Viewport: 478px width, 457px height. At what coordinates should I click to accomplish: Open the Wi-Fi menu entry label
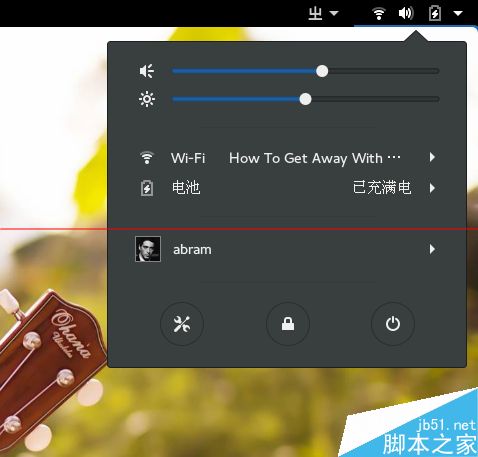pyautogui.click(x=188, y=158)
